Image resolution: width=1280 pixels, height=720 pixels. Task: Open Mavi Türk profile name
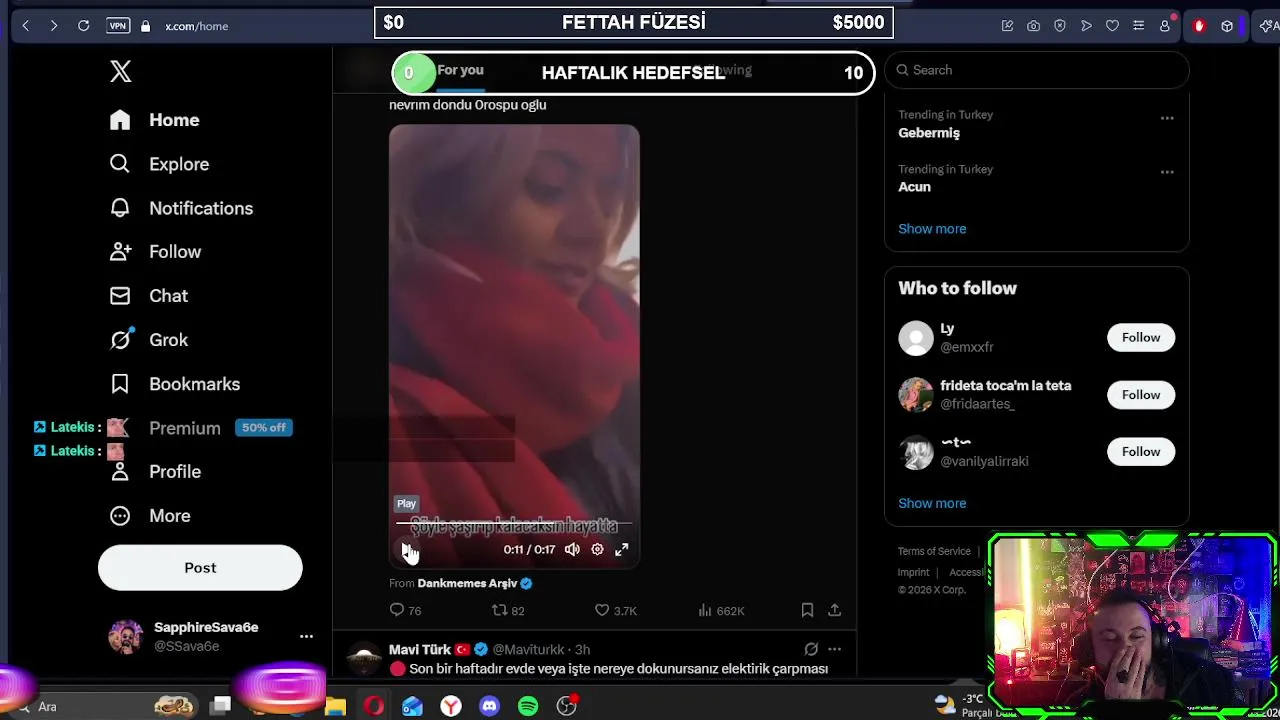(420, 649)
